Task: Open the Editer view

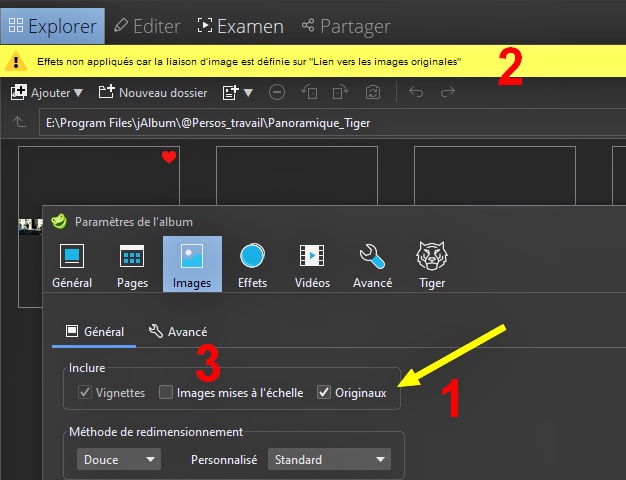Action: click(147, 26)
